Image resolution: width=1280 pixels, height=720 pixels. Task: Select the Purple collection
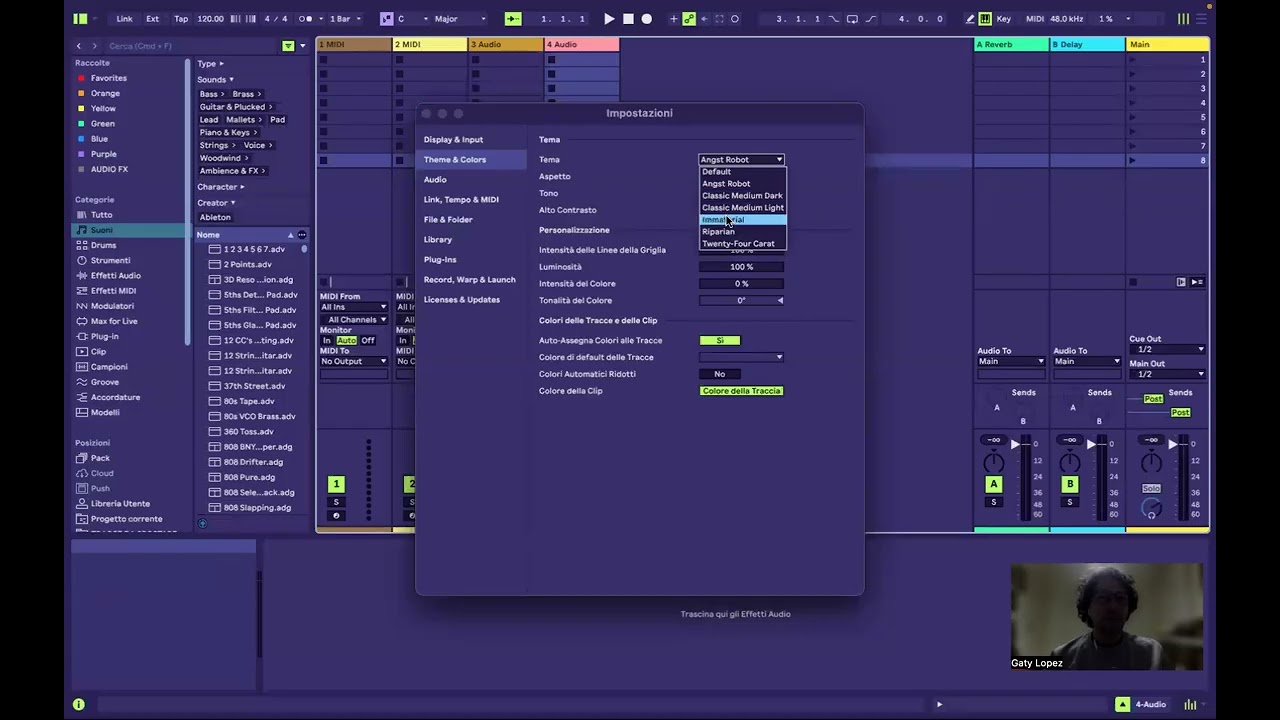click(x=130, y=154)
